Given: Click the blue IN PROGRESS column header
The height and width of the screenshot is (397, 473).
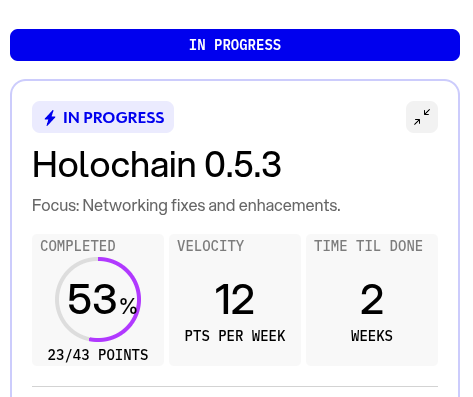Looking at the screenshot, I should [235, 45].
